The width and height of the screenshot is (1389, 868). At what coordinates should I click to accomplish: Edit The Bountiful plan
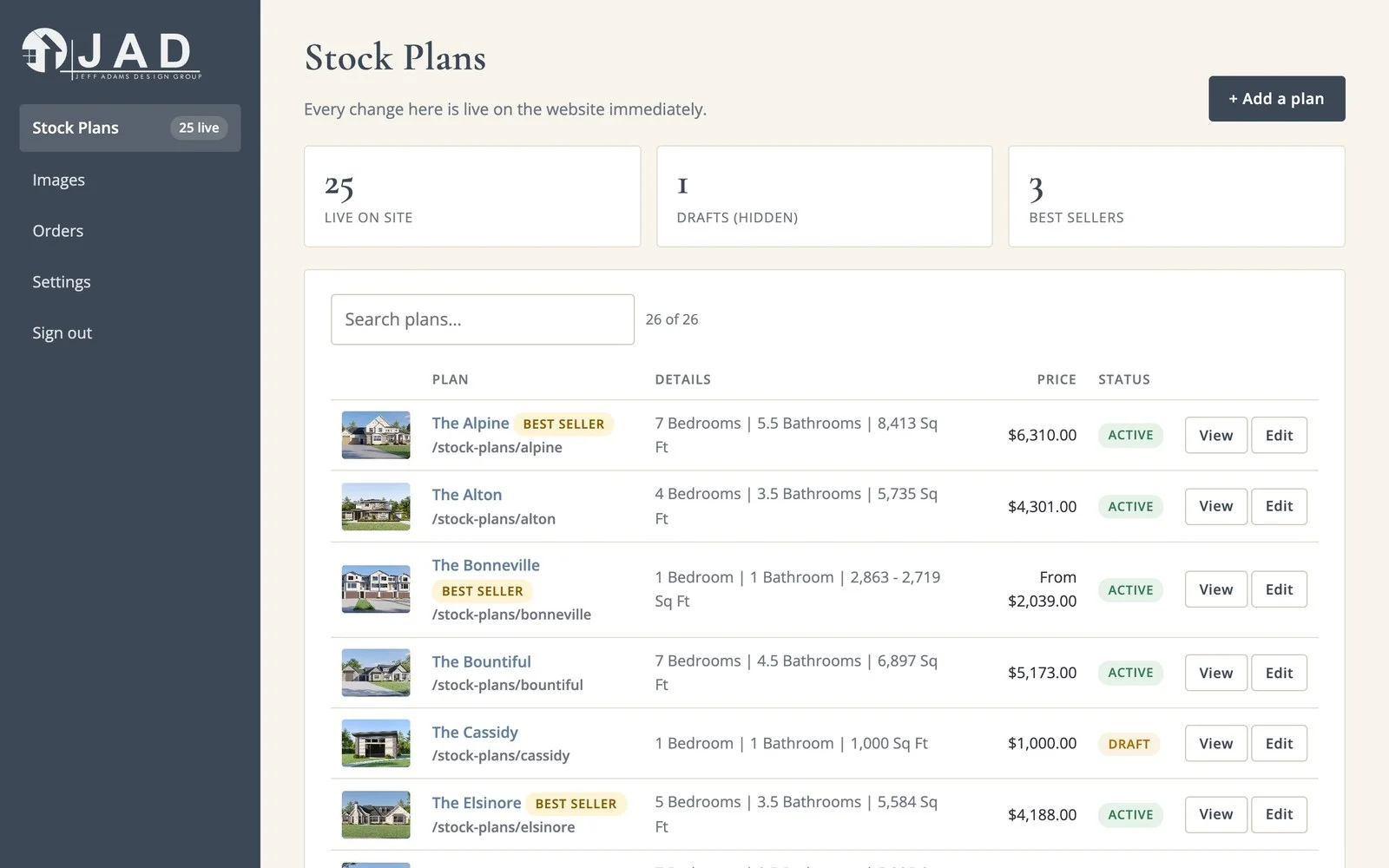point(1279,673)
